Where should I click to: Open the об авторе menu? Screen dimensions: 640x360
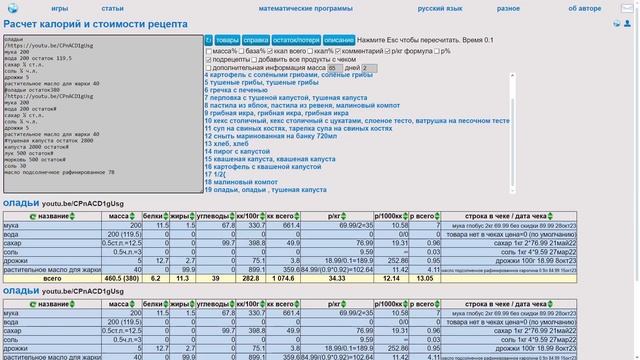tap(584, 9)
